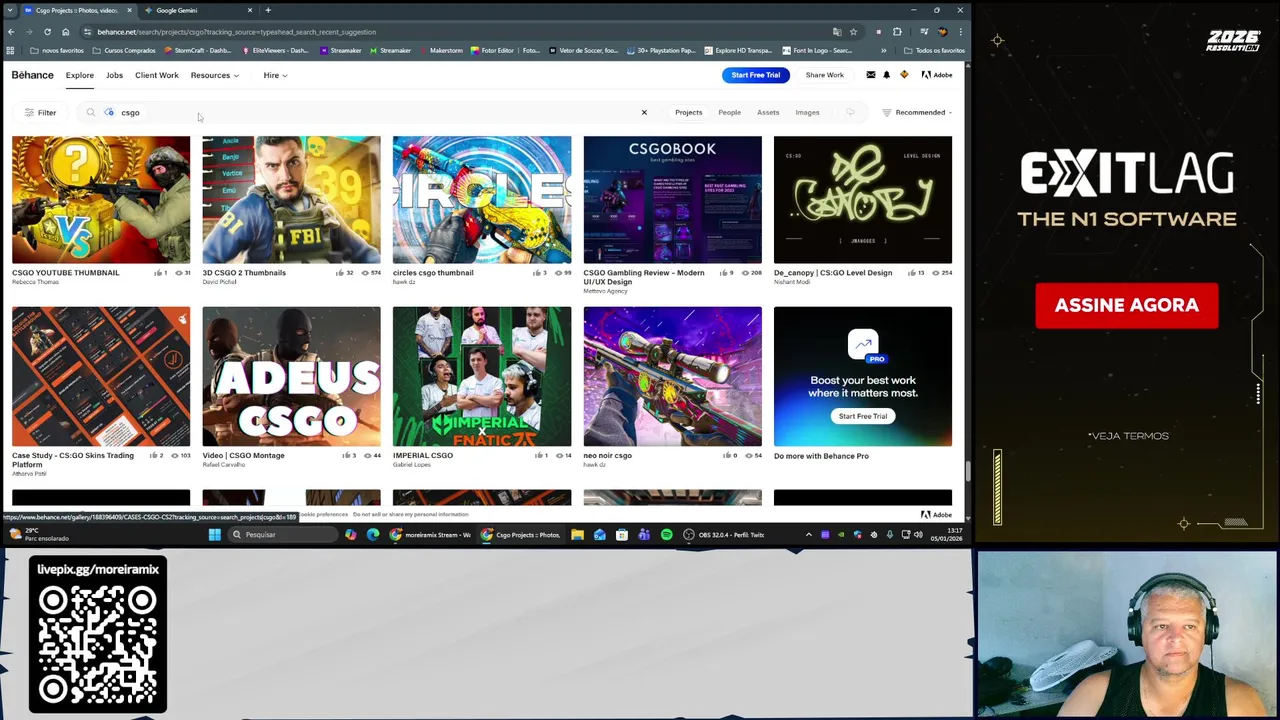Open the 3D CSGO 2 Thumbnails project image
The height and width of the screenshot is (720, 1280).
coord(291,200)
